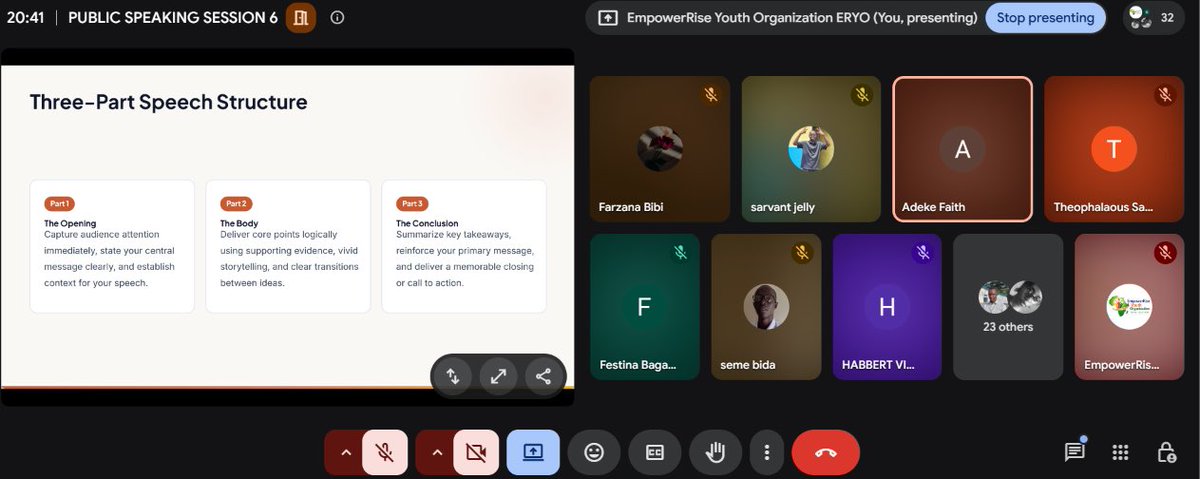Click the share icon on the presentation
Screen dimensions: 1200x479
click(x=543, y=376)
